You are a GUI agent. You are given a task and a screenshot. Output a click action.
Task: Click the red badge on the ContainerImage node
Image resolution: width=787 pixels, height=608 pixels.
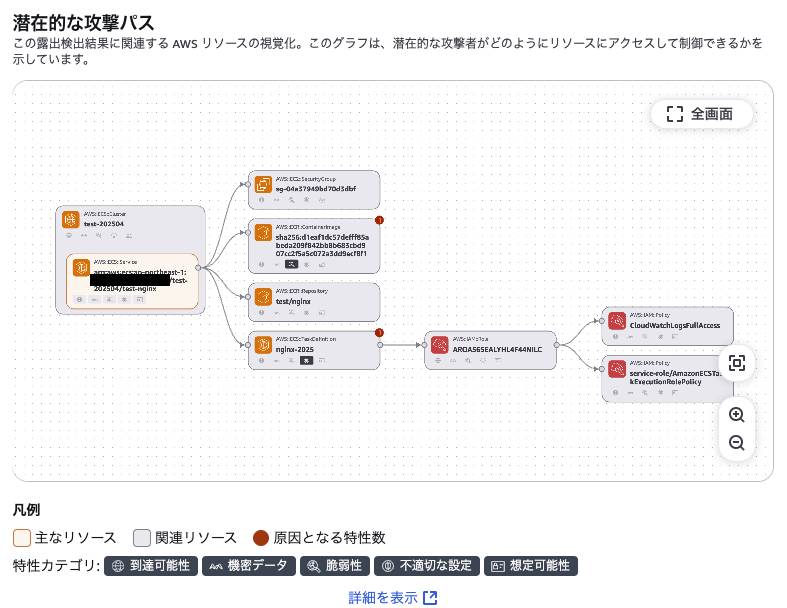pos(379,220)
